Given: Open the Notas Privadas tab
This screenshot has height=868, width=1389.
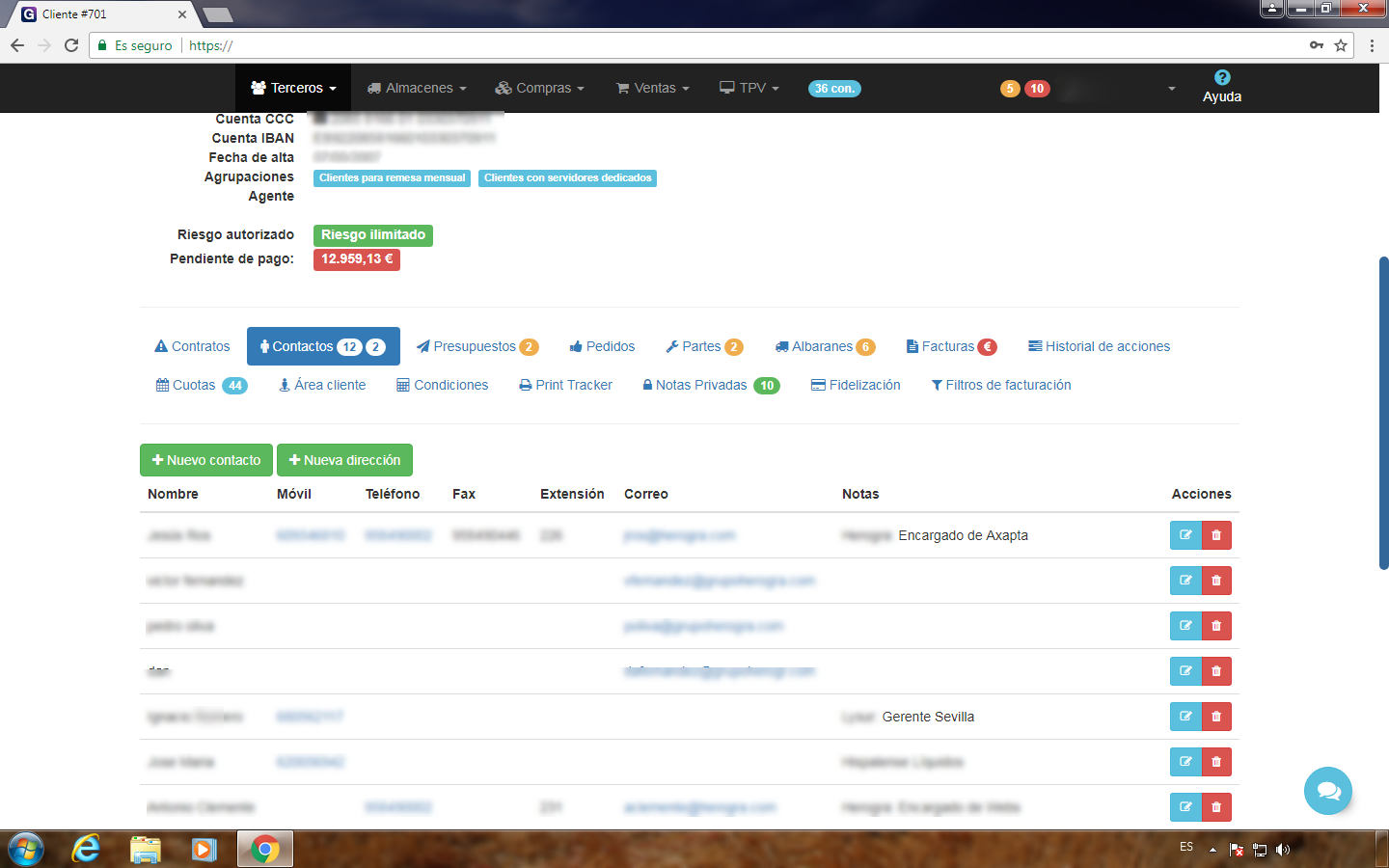Looking at the screenshot, I should pyautogui.click(x=710, y=385).
